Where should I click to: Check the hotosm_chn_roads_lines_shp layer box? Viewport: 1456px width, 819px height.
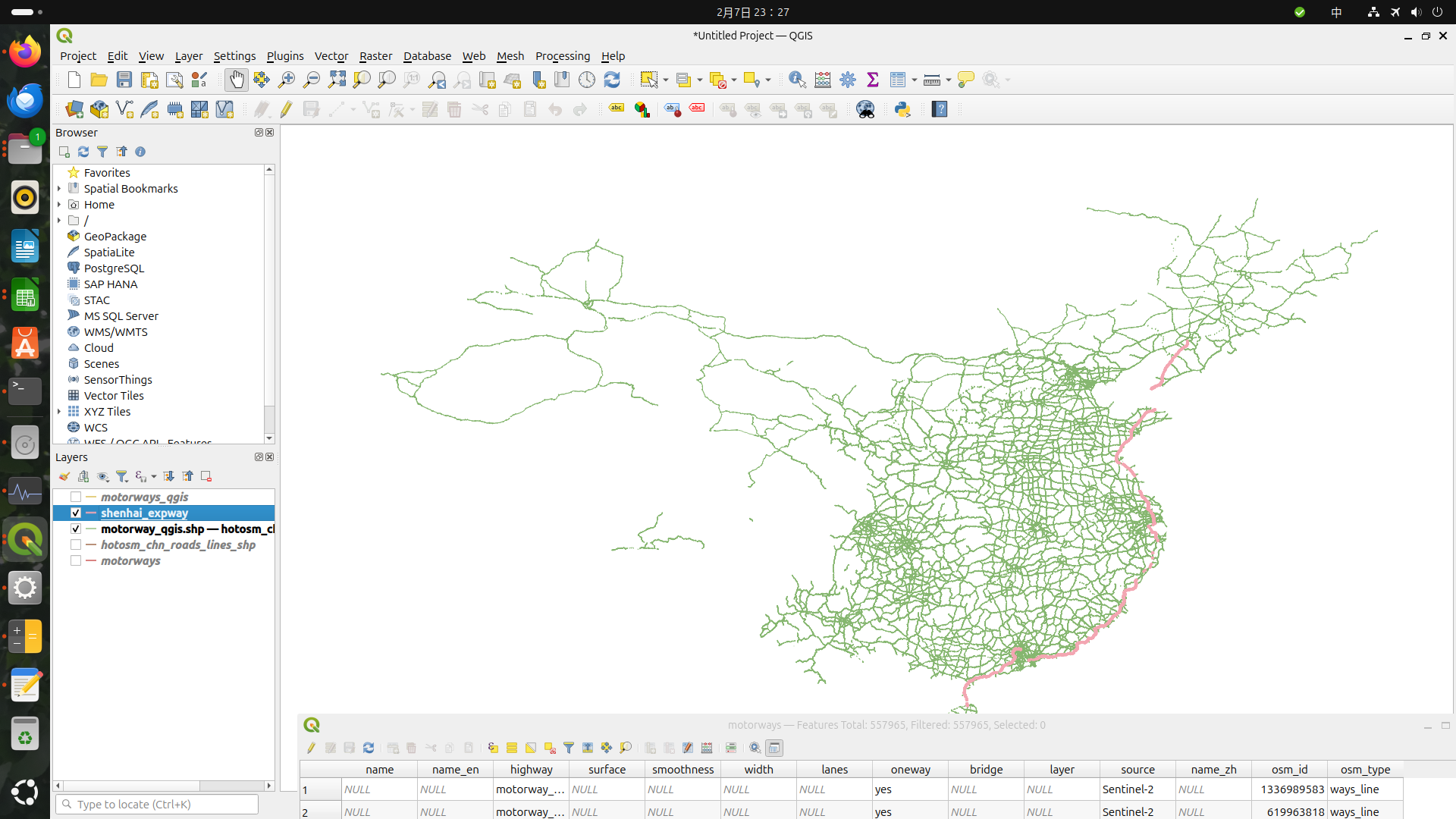pyautogui.click(x=76, y=545)
